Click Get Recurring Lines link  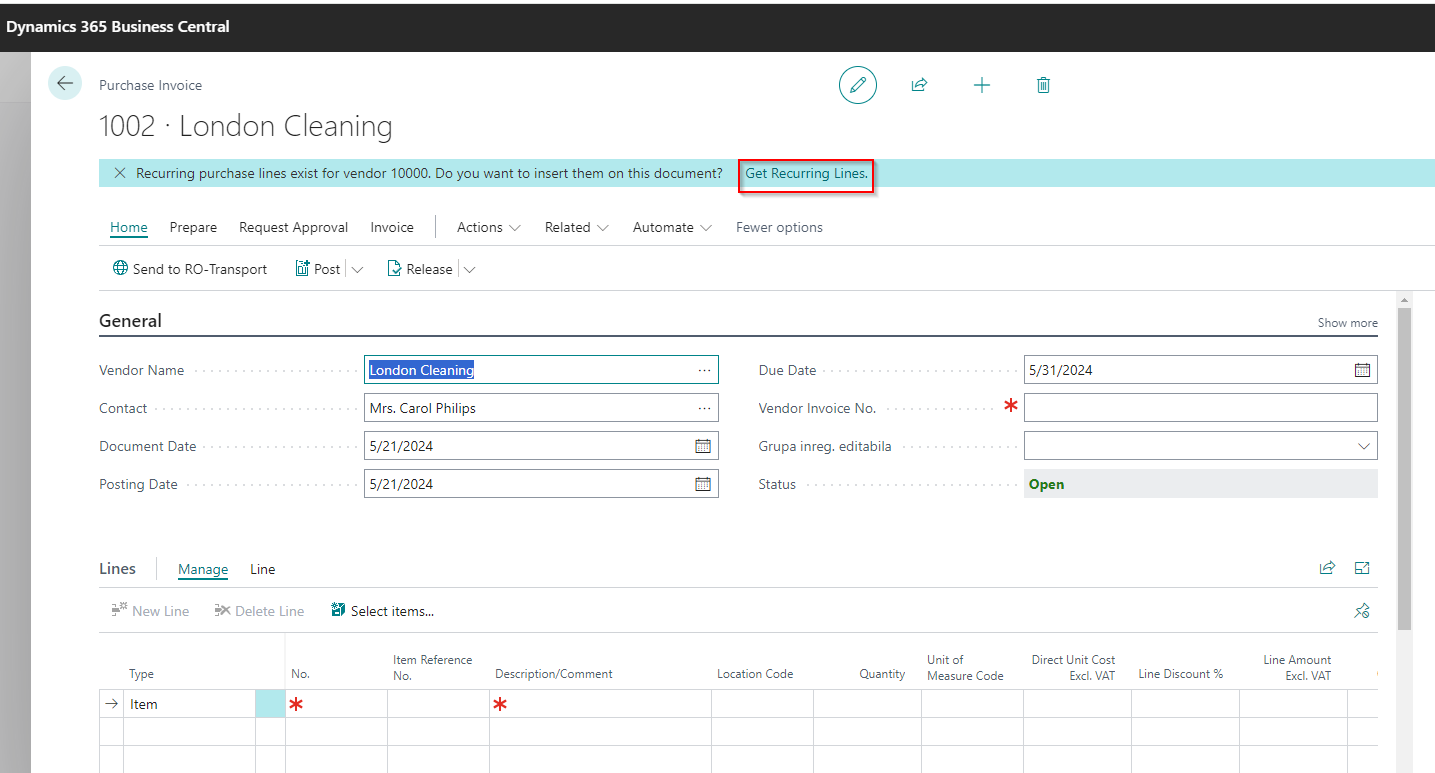pos(806,173)
